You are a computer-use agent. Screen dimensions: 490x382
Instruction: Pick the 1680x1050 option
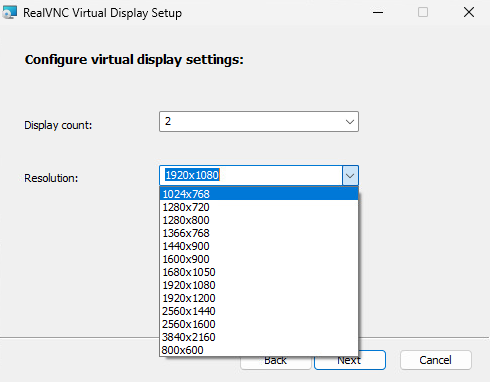pos(259,272)
